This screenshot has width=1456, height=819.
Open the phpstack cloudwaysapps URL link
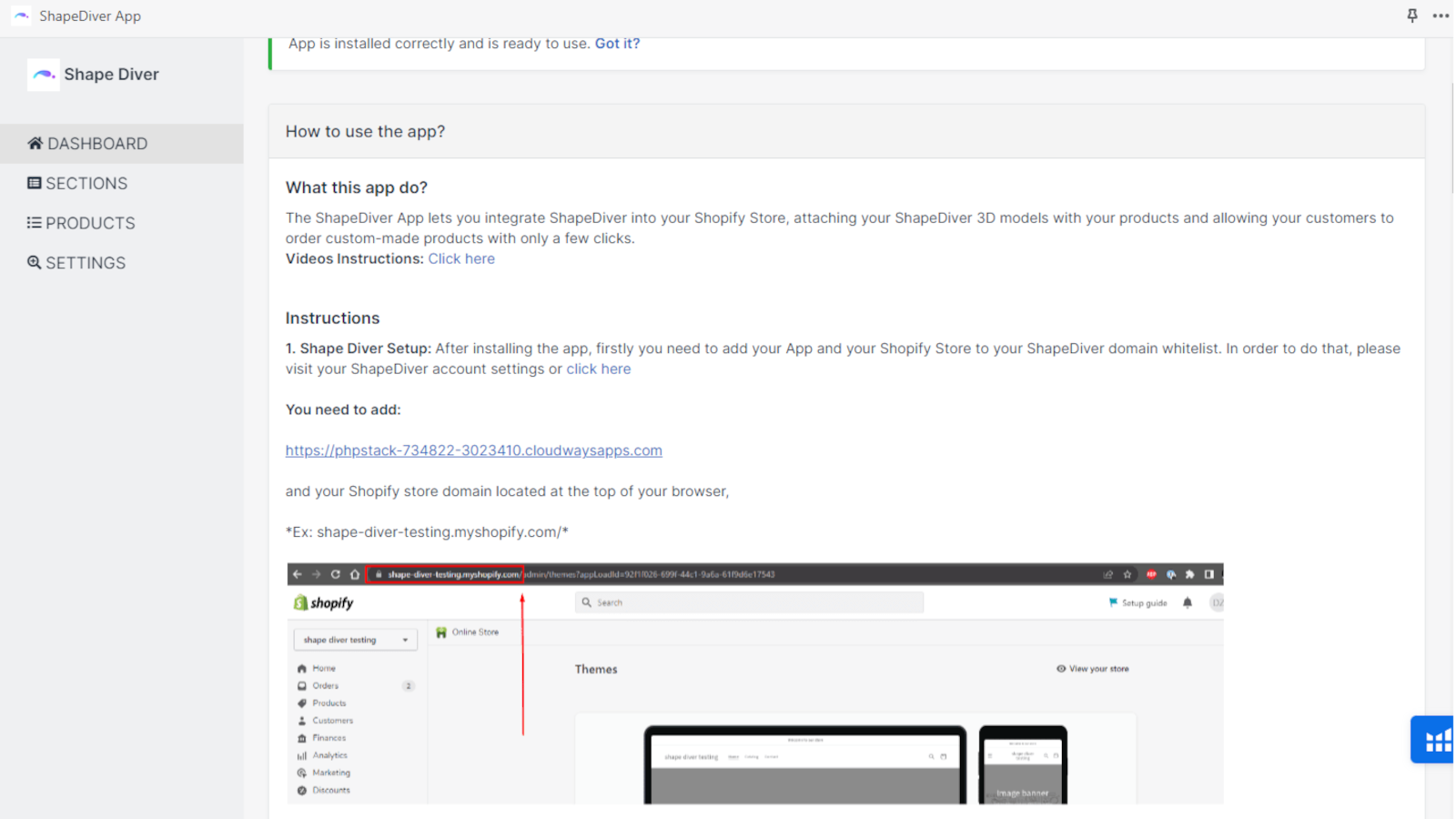(x=474, y=450)
